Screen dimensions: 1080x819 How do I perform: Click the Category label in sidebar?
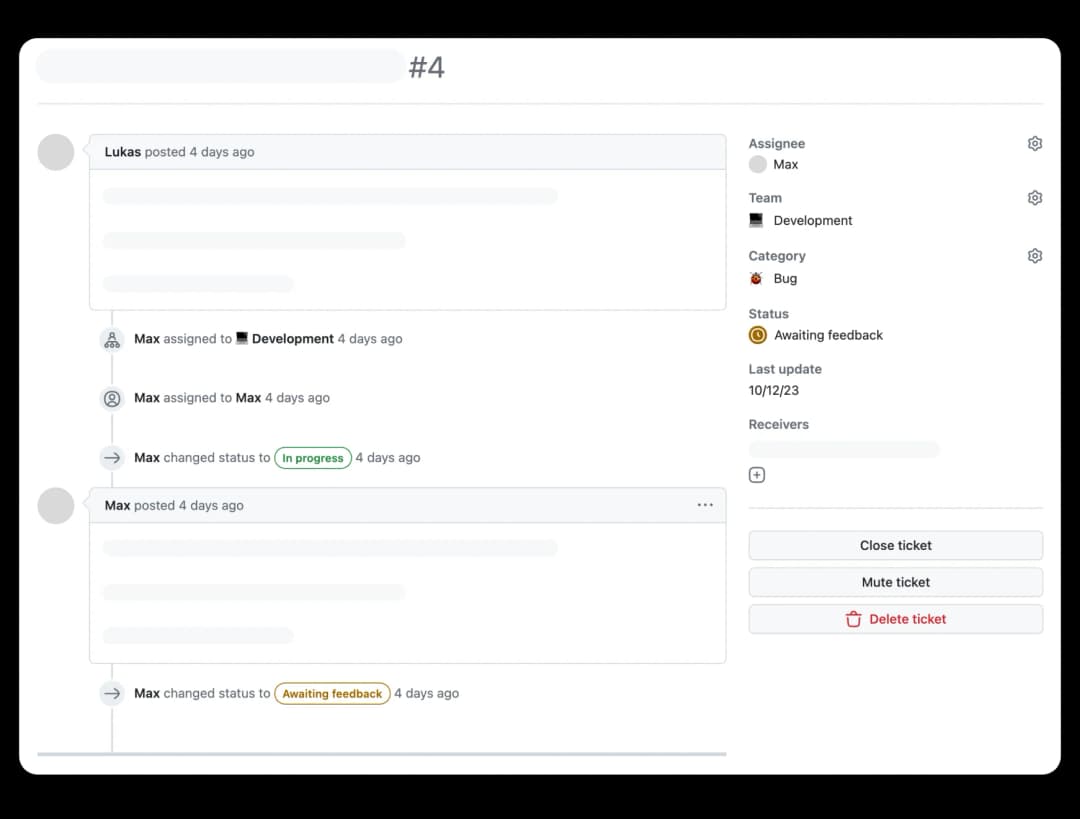777,256
